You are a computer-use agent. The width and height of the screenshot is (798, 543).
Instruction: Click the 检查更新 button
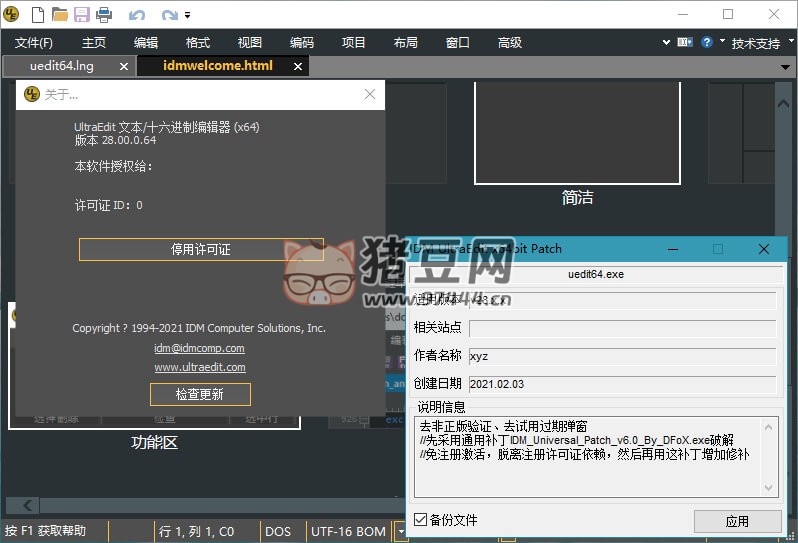click(x=200, y=394)
